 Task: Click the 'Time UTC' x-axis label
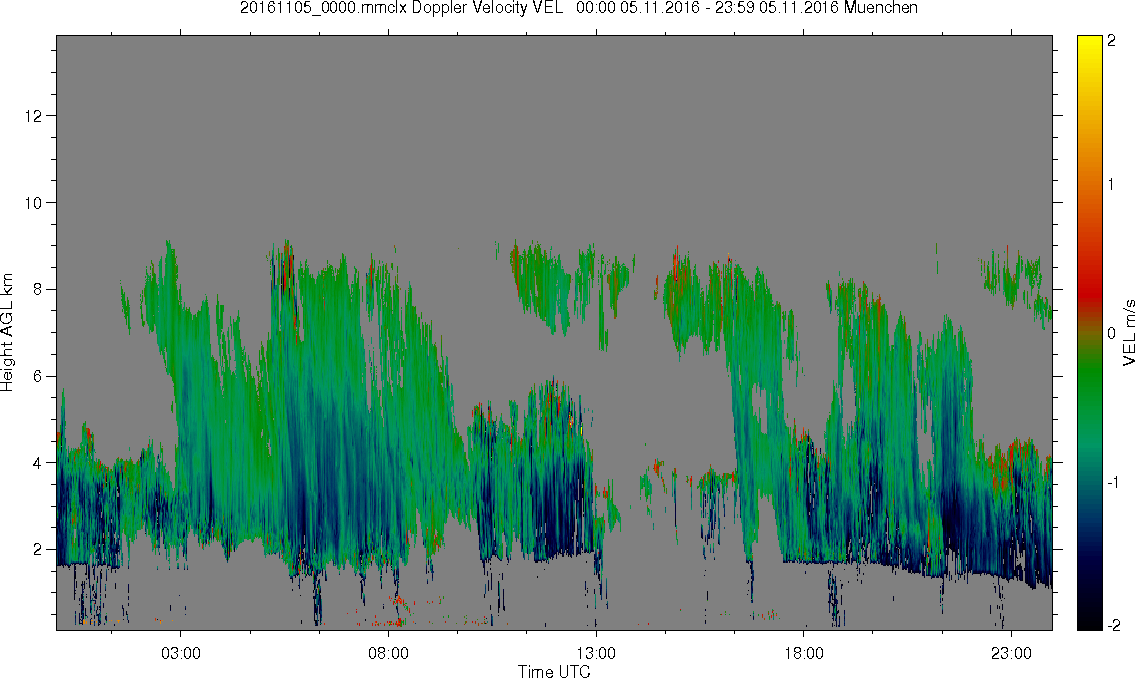tap(554, 671)
